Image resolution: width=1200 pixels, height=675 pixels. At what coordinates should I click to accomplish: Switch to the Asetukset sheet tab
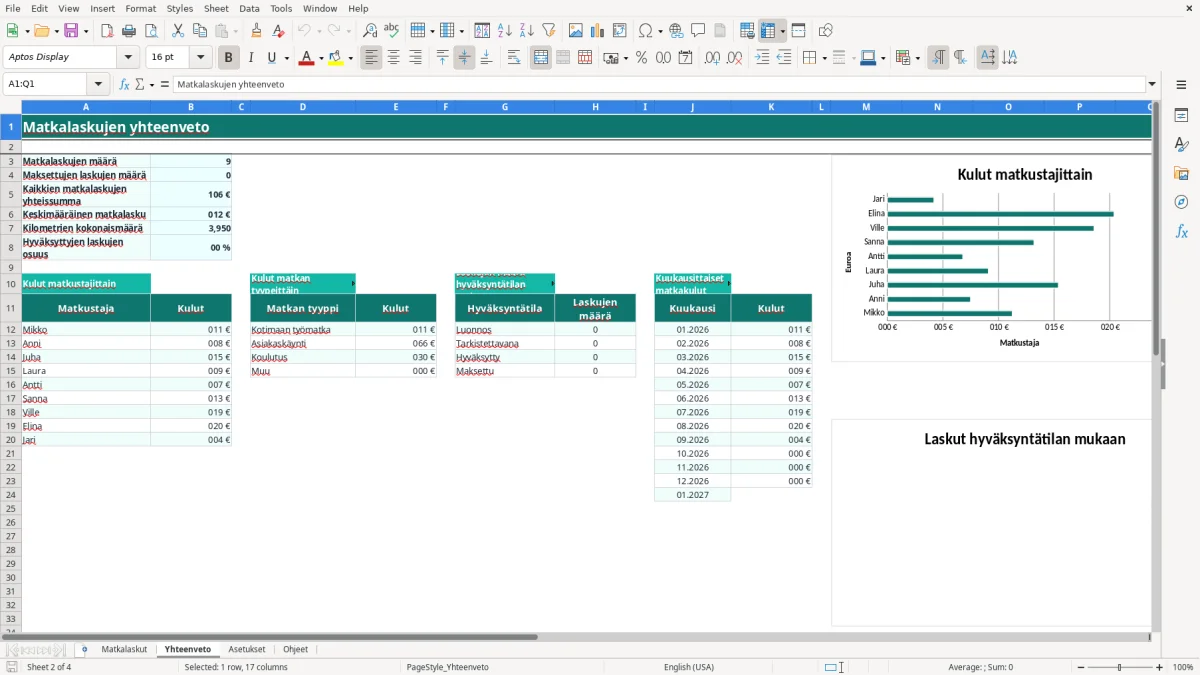[247, 649]
